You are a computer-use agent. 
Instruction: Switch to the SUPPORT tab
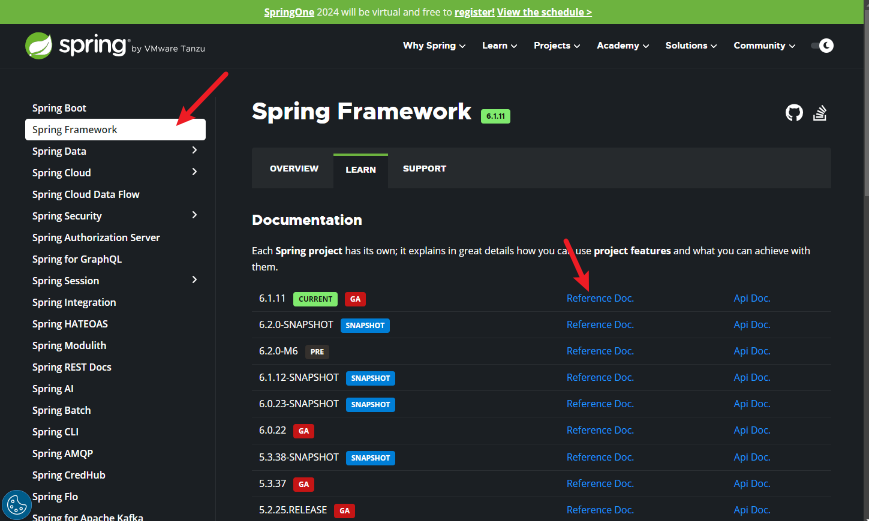(x=425, y=168)
